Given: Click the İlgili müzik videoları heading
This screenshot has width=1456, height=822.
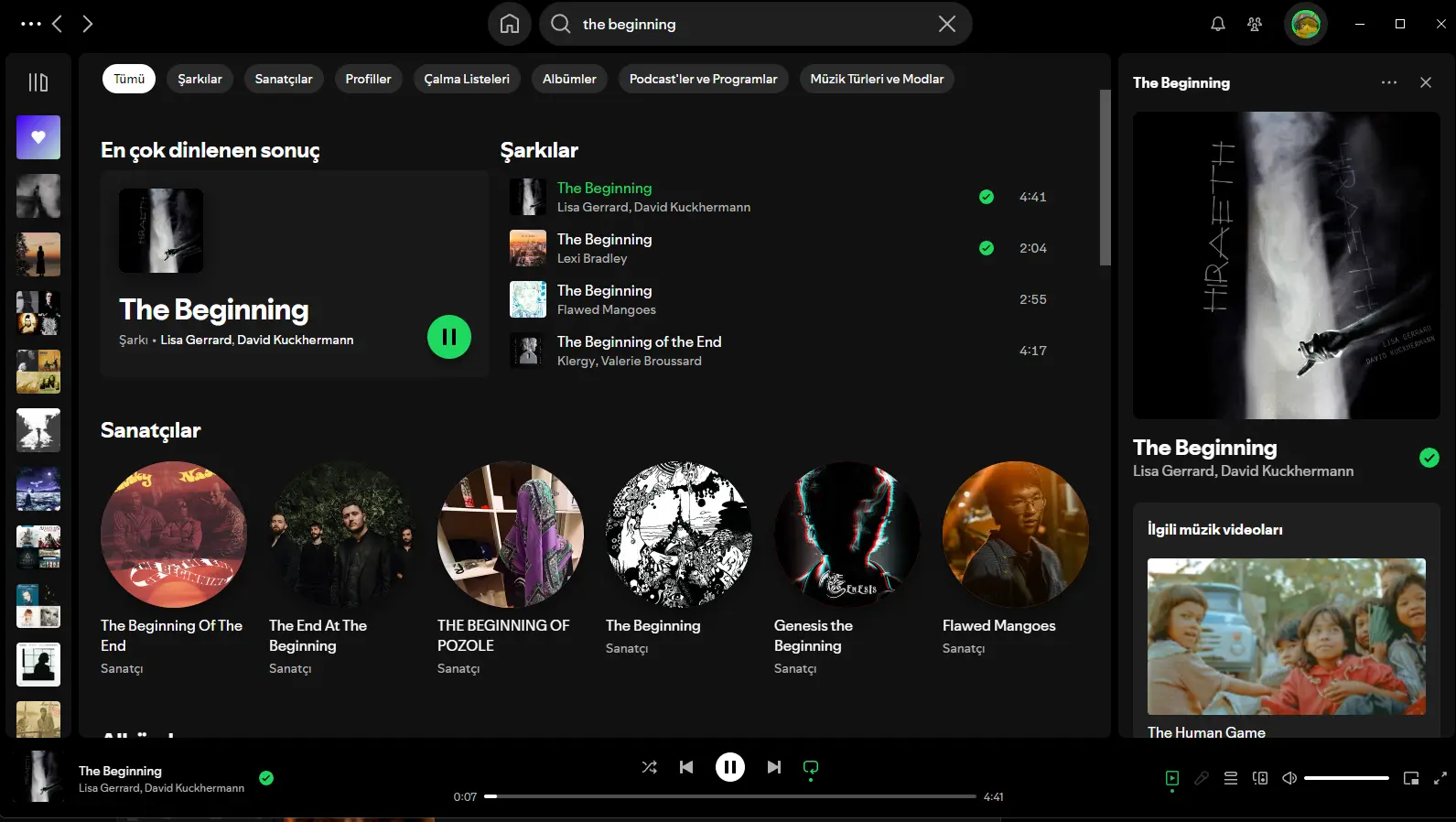Looking at the screenshot, I should click(1215, 529).
